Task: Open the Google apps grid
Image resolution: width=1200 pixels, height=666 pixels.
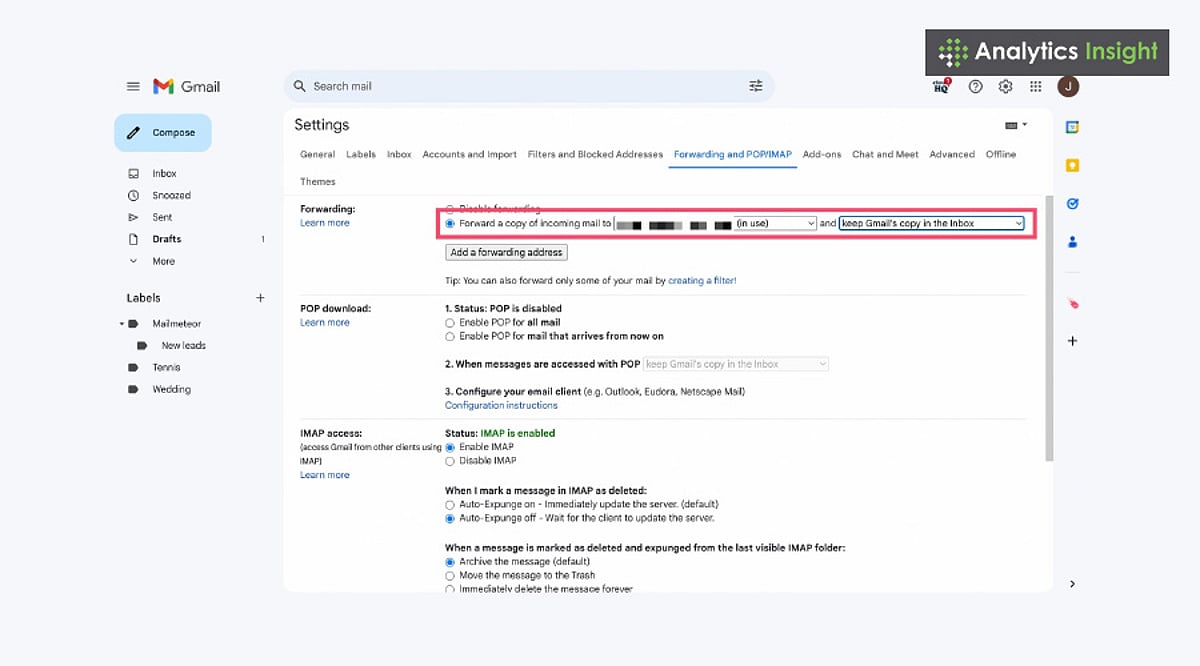Action: click(1036, 86)
